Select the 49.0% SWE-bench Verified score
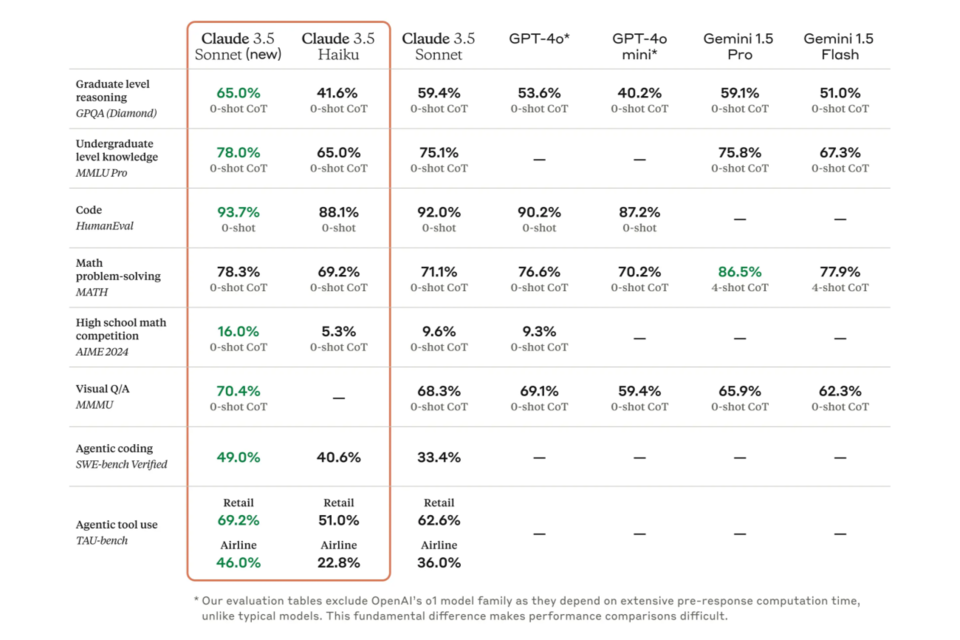Screen dimensions: 960x640 238,457
